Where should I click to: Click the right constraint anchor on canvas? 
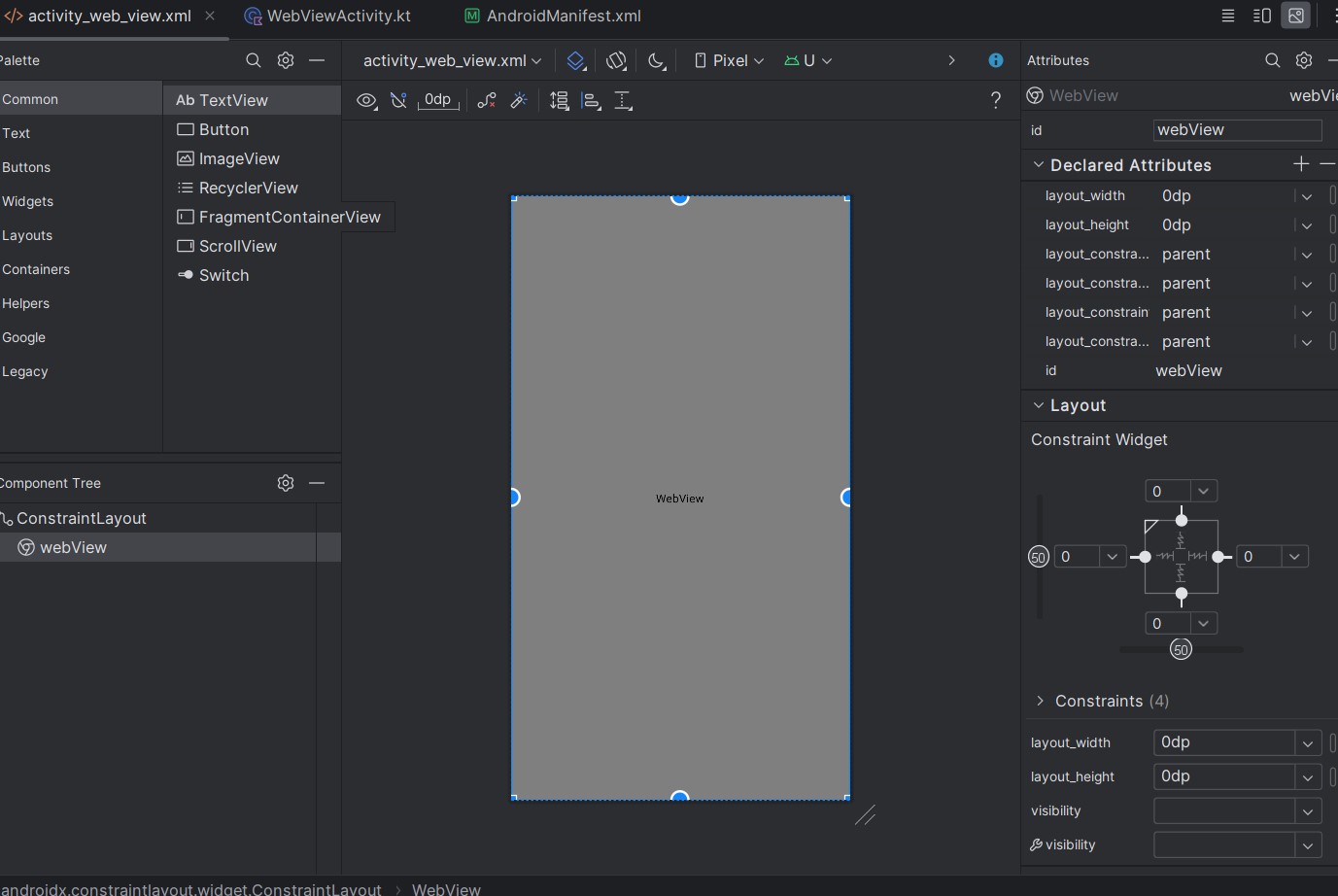pyautogui.click(x=846, y=498)
